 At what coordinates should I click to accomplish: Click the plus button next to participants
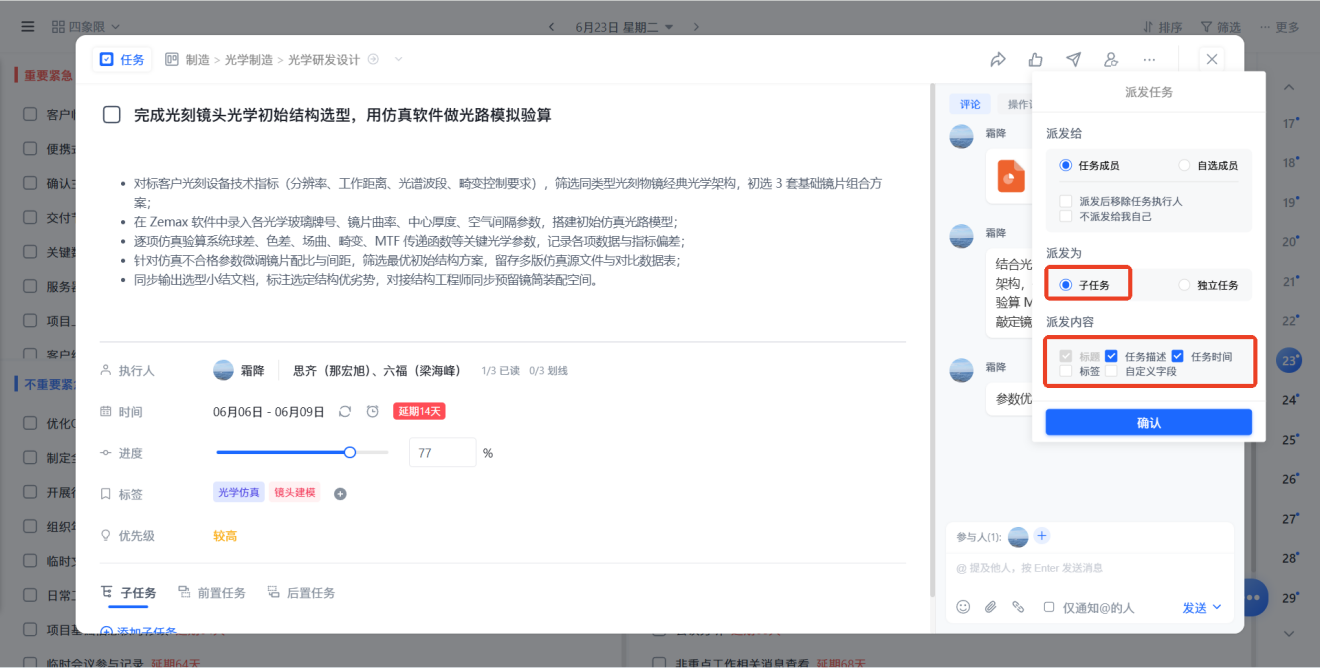pos(1042,536)
